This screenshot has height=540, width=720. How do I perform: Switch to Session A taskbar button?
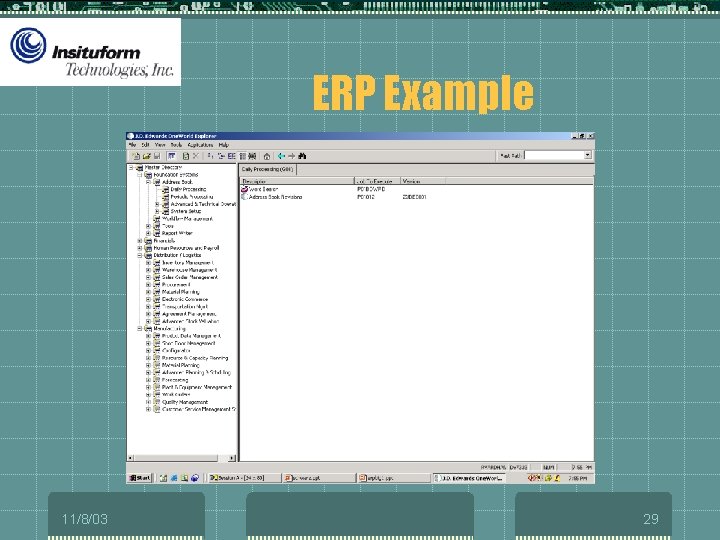pyautogui.click(x=244, y=478)
